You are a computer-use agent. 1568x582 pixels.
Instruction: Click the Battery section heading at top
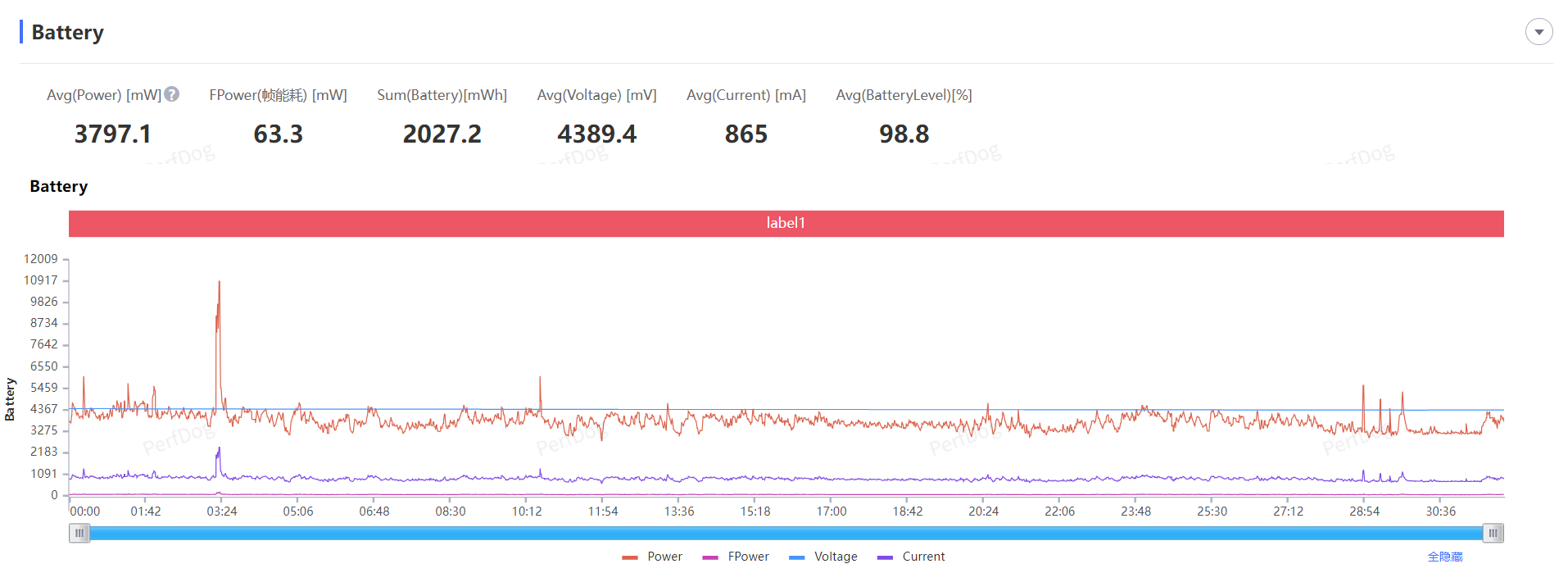click(x=67, y=32)
